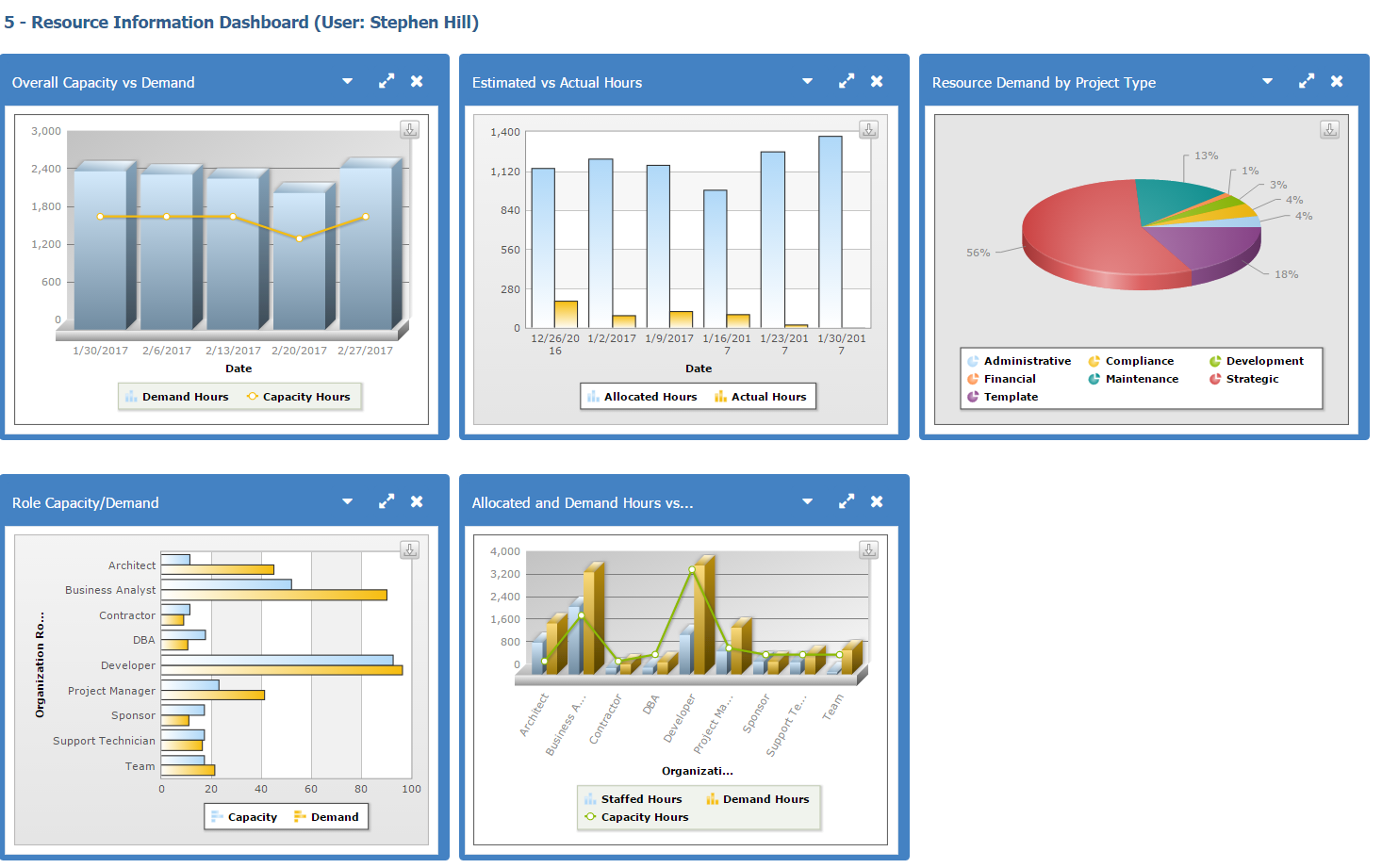This screenshot has height=868, width=1382.
Task: Export the Role Capacity/Demand chart
Action: pos(410,550)
